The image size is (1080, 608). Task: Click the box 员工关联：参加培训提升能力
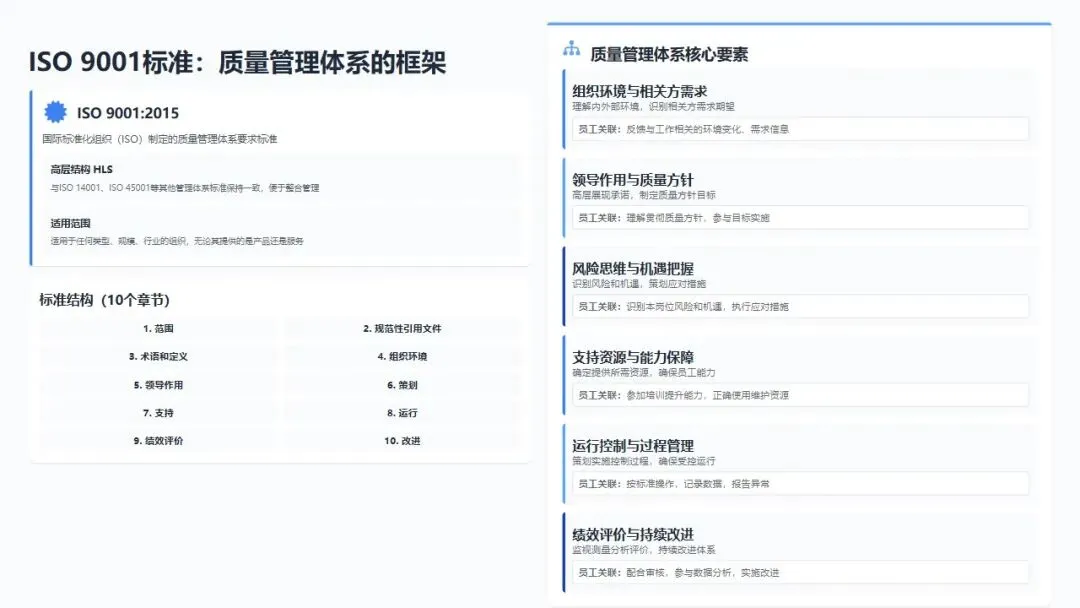click(800, 395)
